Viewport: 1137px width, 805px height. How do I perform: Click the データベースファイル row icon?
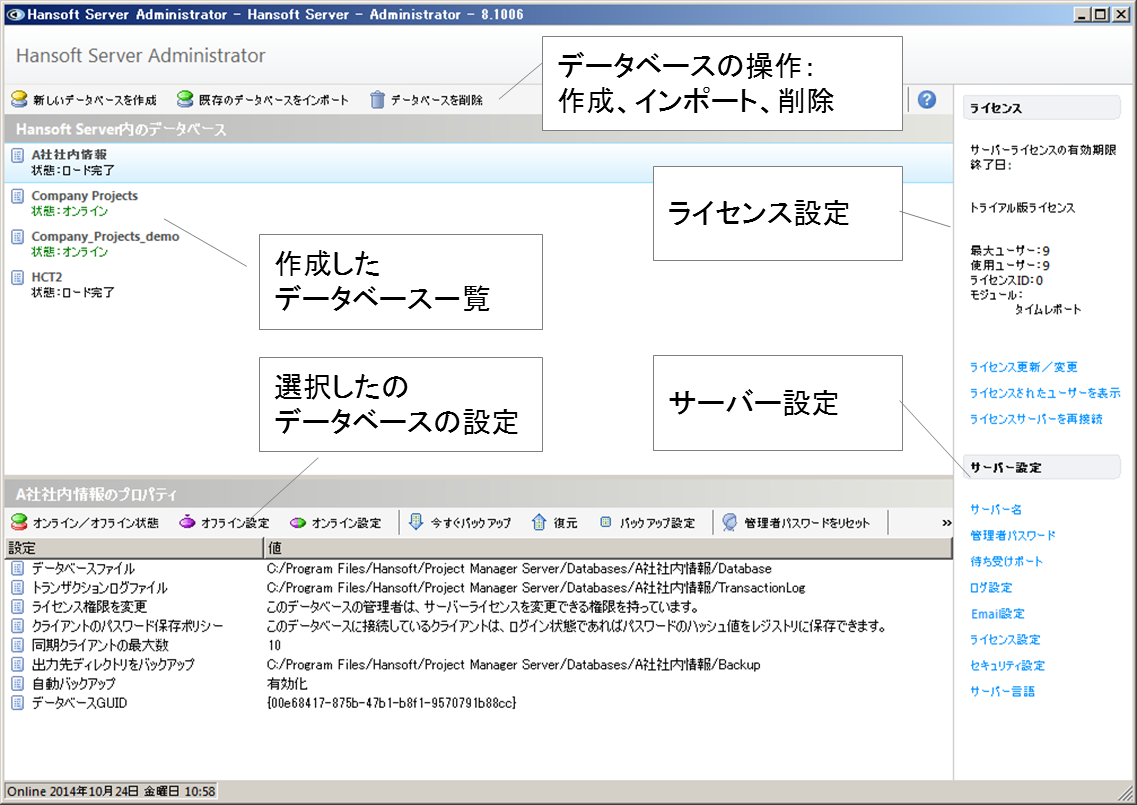click(x=18, y=569)
